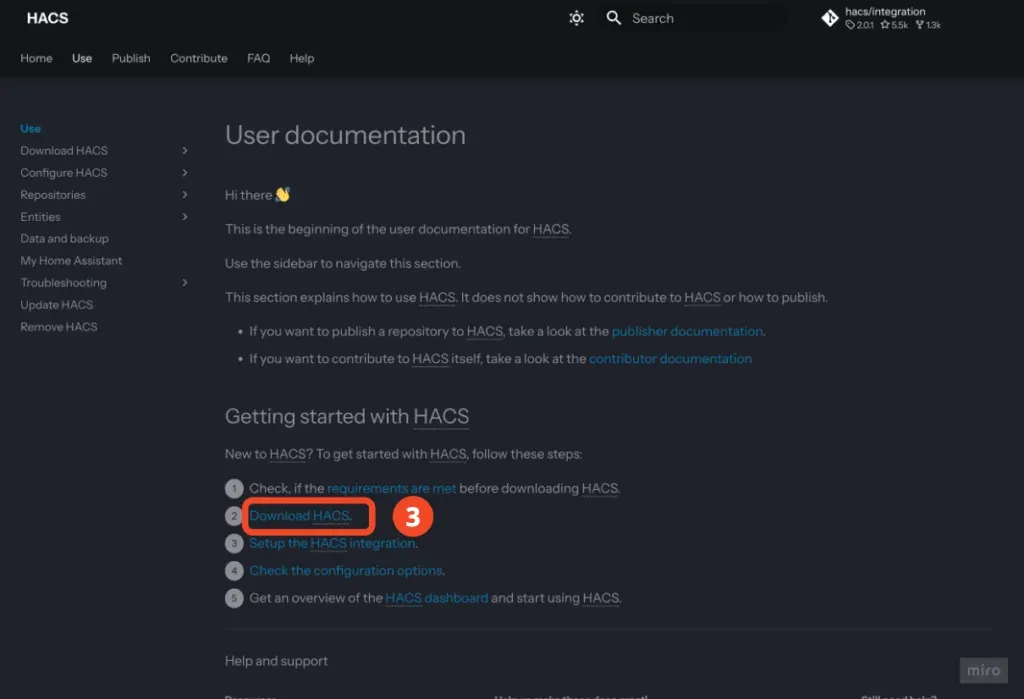Click the Miro watermark badge
The image size is (1024, 699).
[x=982, y=670]
